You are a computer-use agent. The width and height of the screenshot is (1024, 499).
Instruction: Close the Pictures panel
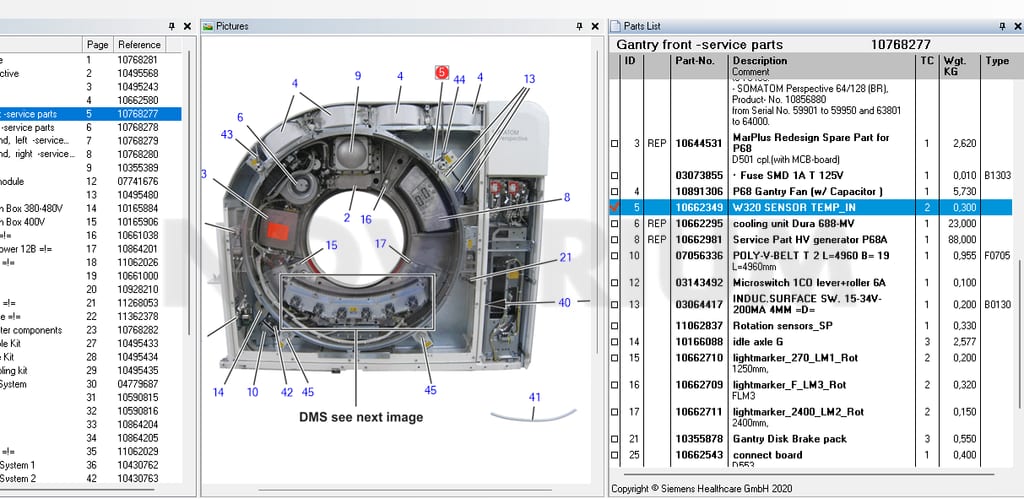pyautogui.click(x=595, y=26)
